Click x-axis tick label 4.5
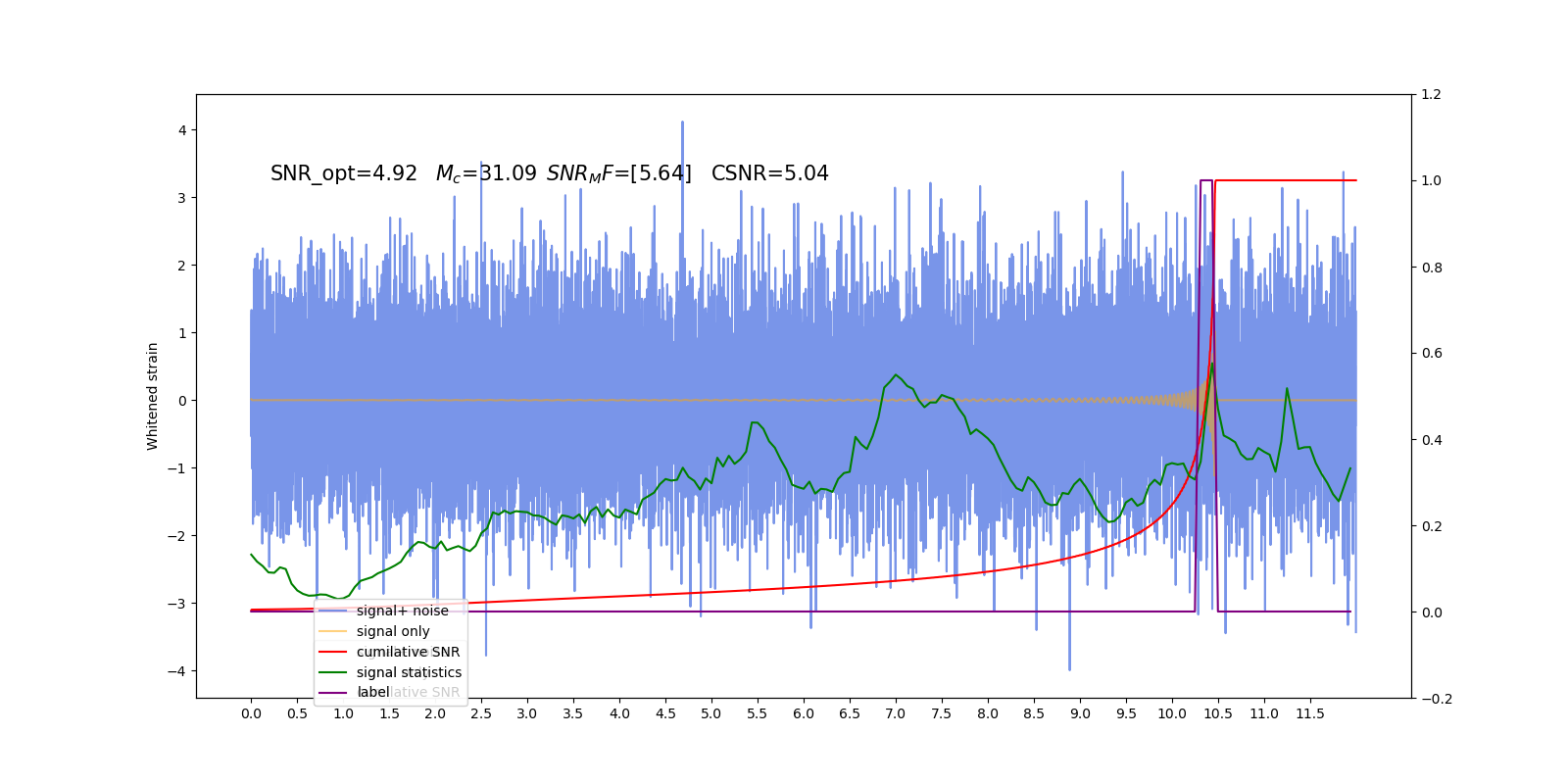The image size is (1568, 784). point(665,713)
